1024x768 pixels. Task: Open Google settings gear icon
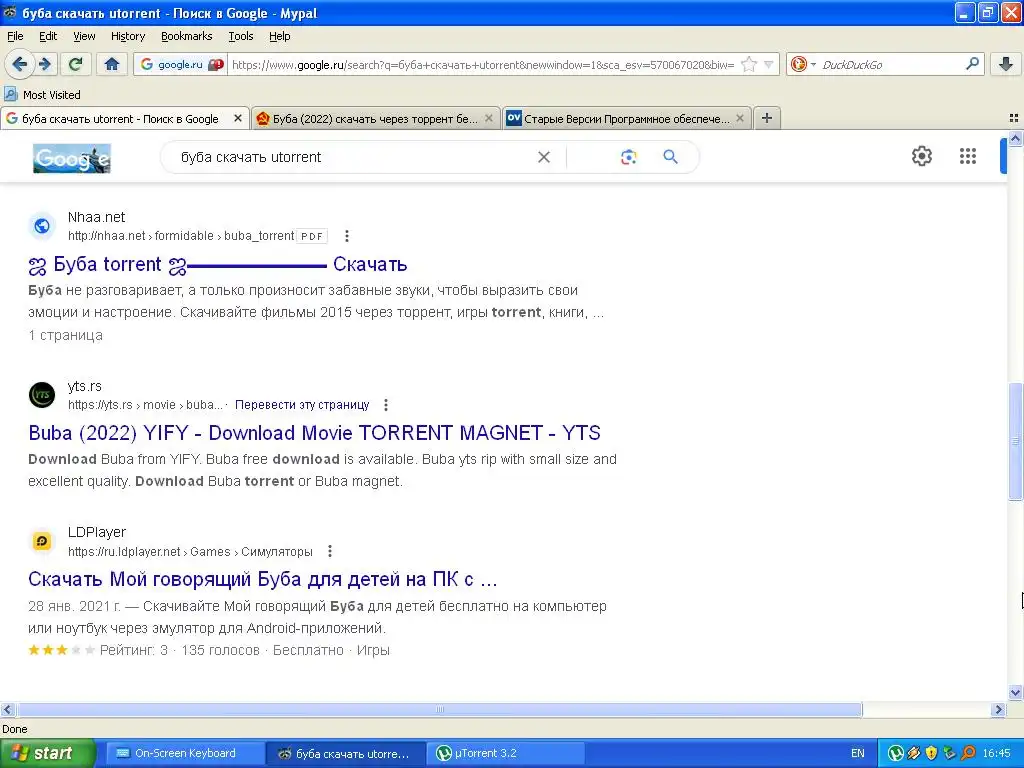(921, 156)
